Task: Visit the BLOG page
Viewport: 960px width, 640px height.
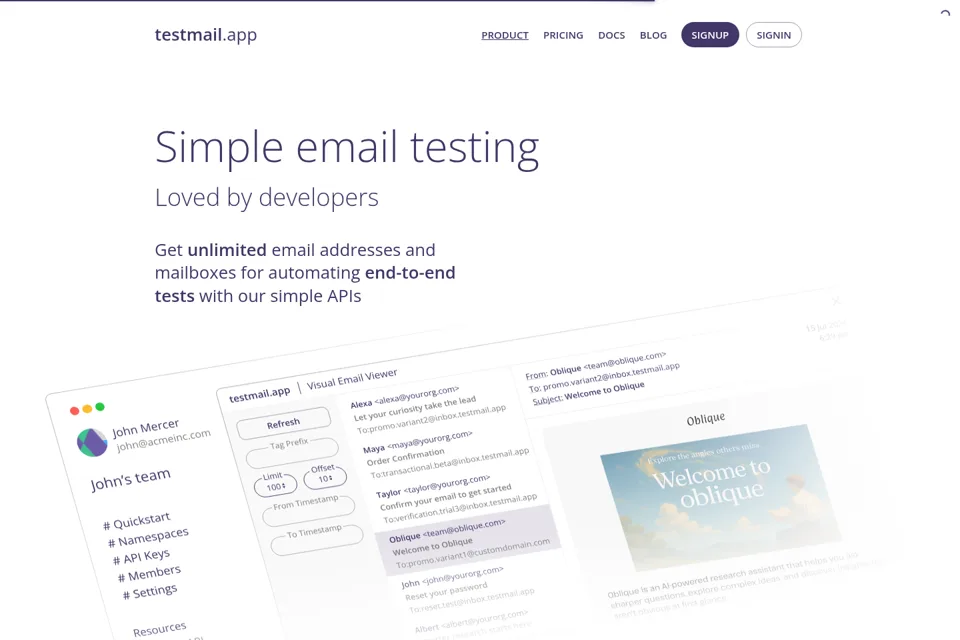Action: (x=653, y=35)
